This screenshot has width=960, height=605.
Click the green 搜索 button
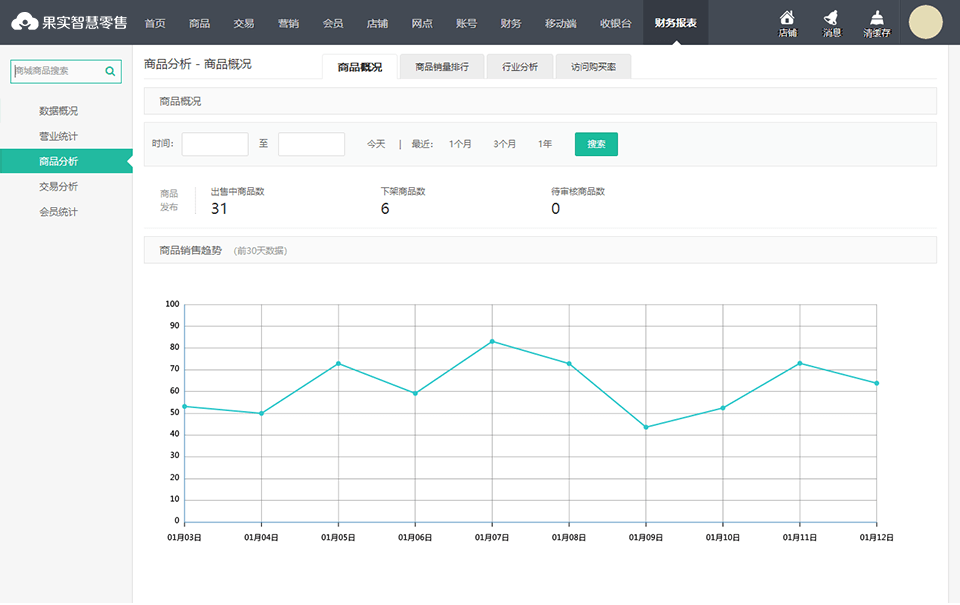[x=596, y=144]
